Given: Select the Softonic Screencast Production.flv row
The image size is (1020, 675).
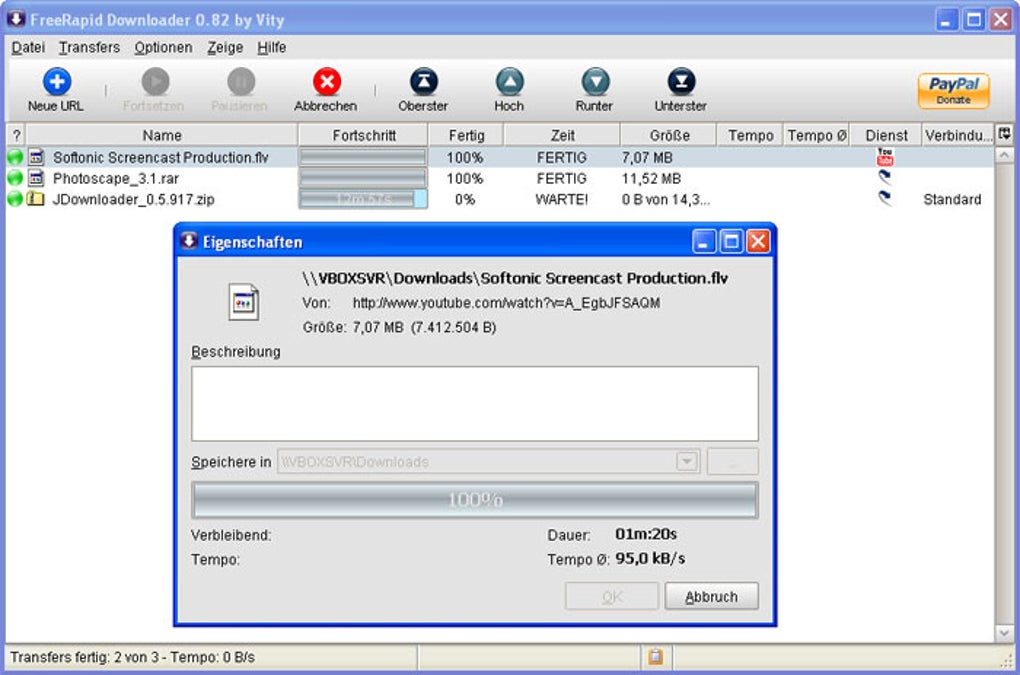Looking at the screenshot, I should click(500, 157).
